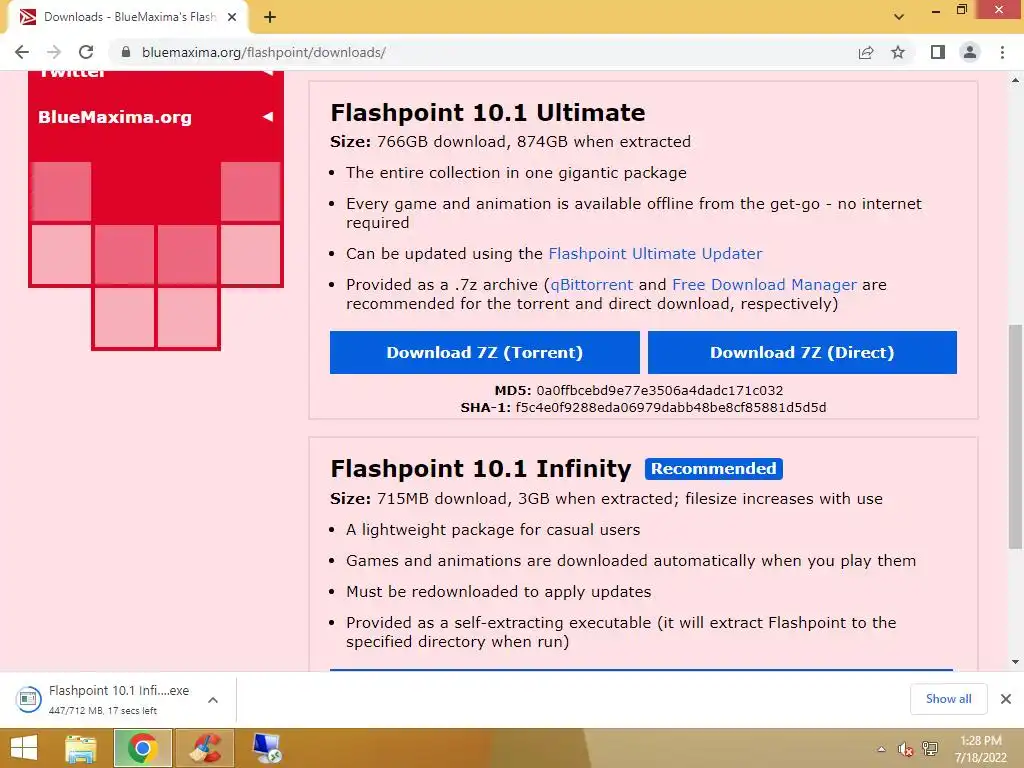Open File Explorer from the taskbar
1024x768 pixels.
coord(81,748)
